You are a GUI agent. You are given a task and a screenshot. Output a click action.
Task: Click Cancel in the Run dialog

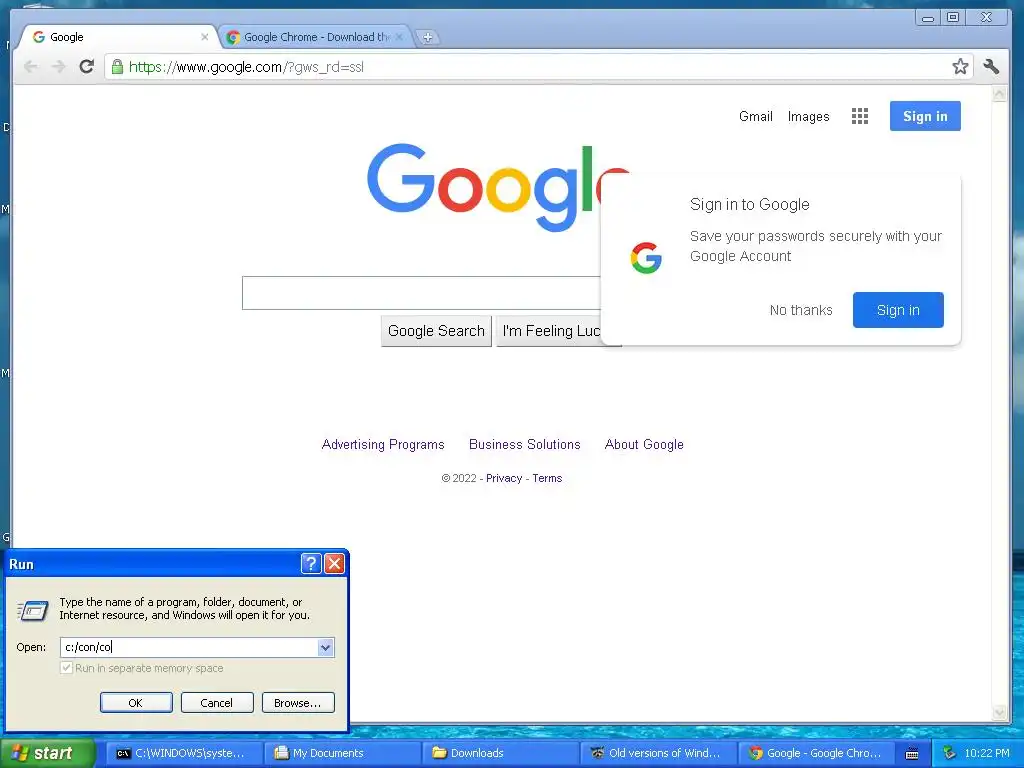click(x=217, y=703)
